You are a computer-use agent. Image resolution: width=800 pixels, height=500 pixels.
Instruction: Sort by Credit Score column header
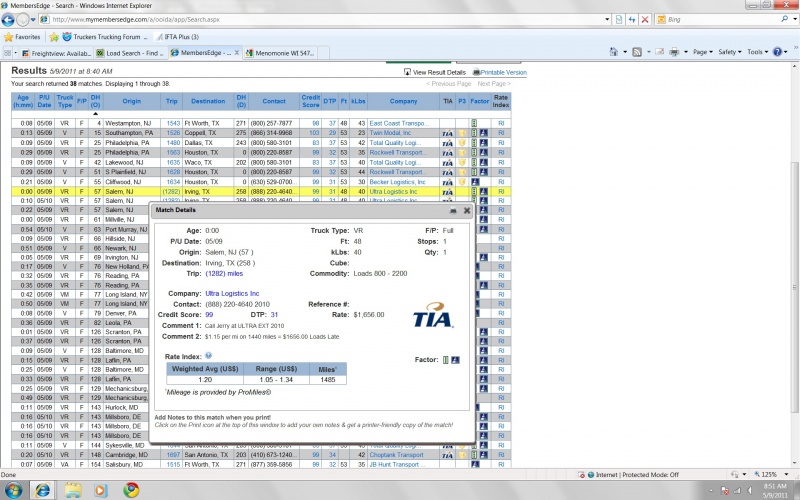click(311, 101)
